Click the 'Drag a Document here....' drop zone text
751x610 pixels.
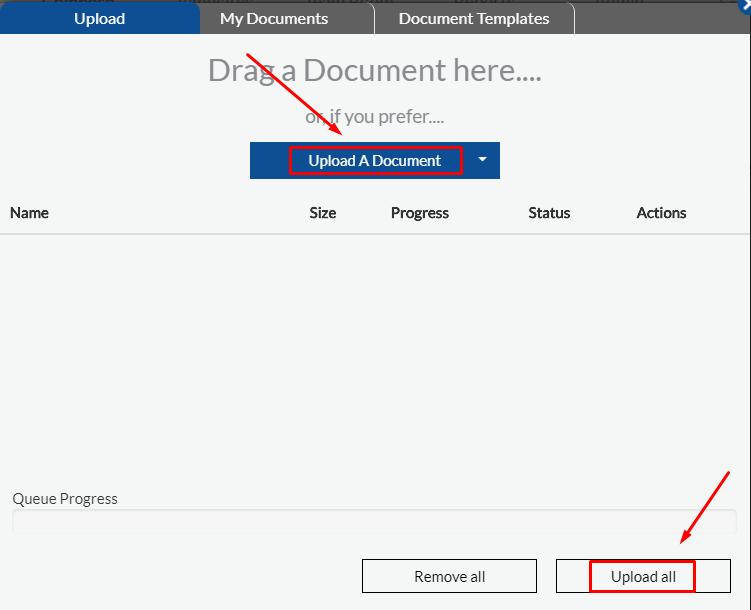(375, 70)
